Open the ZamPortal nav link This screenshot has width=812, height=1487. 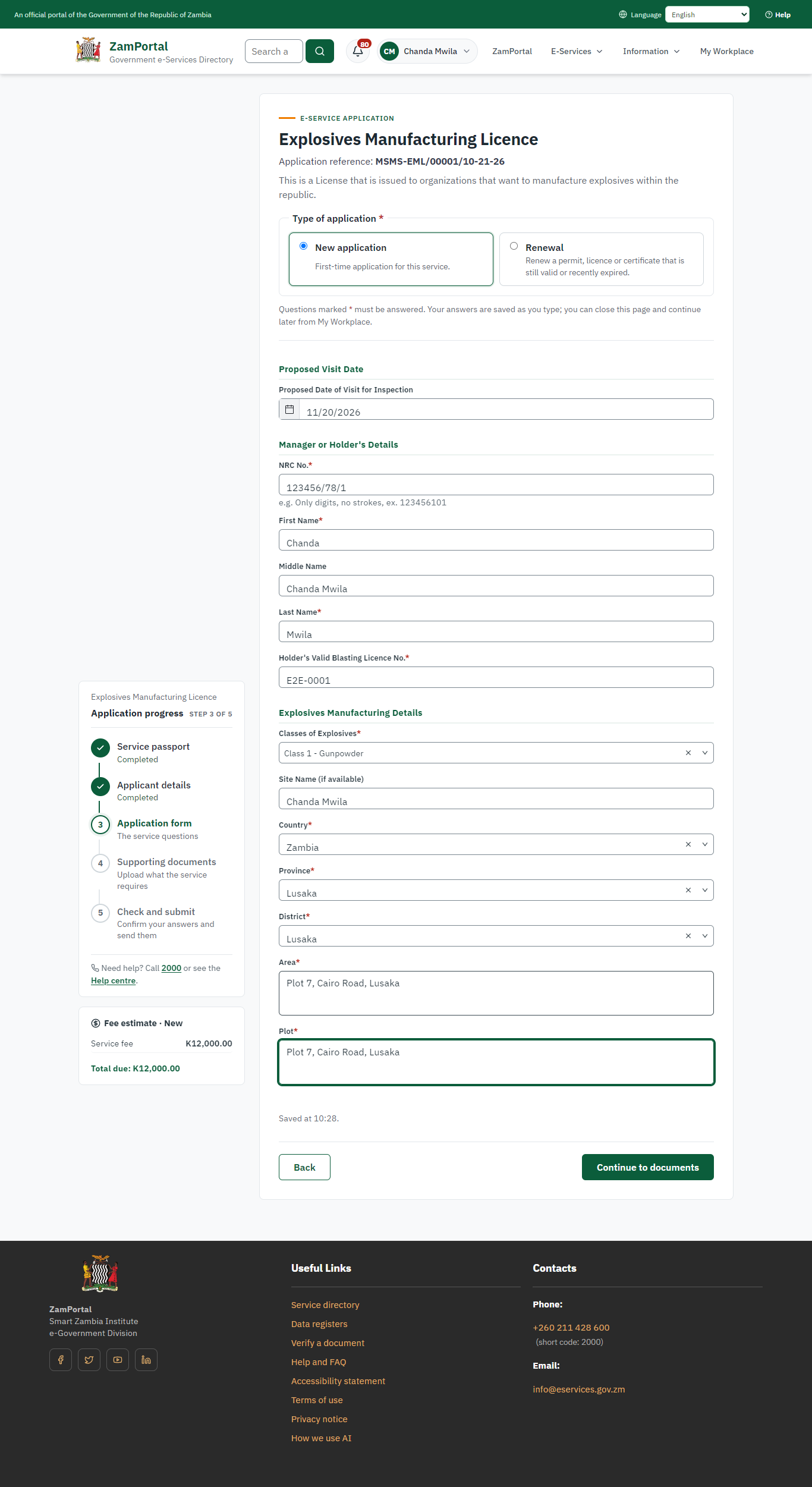pyautogui.click(x=512, y=51)
